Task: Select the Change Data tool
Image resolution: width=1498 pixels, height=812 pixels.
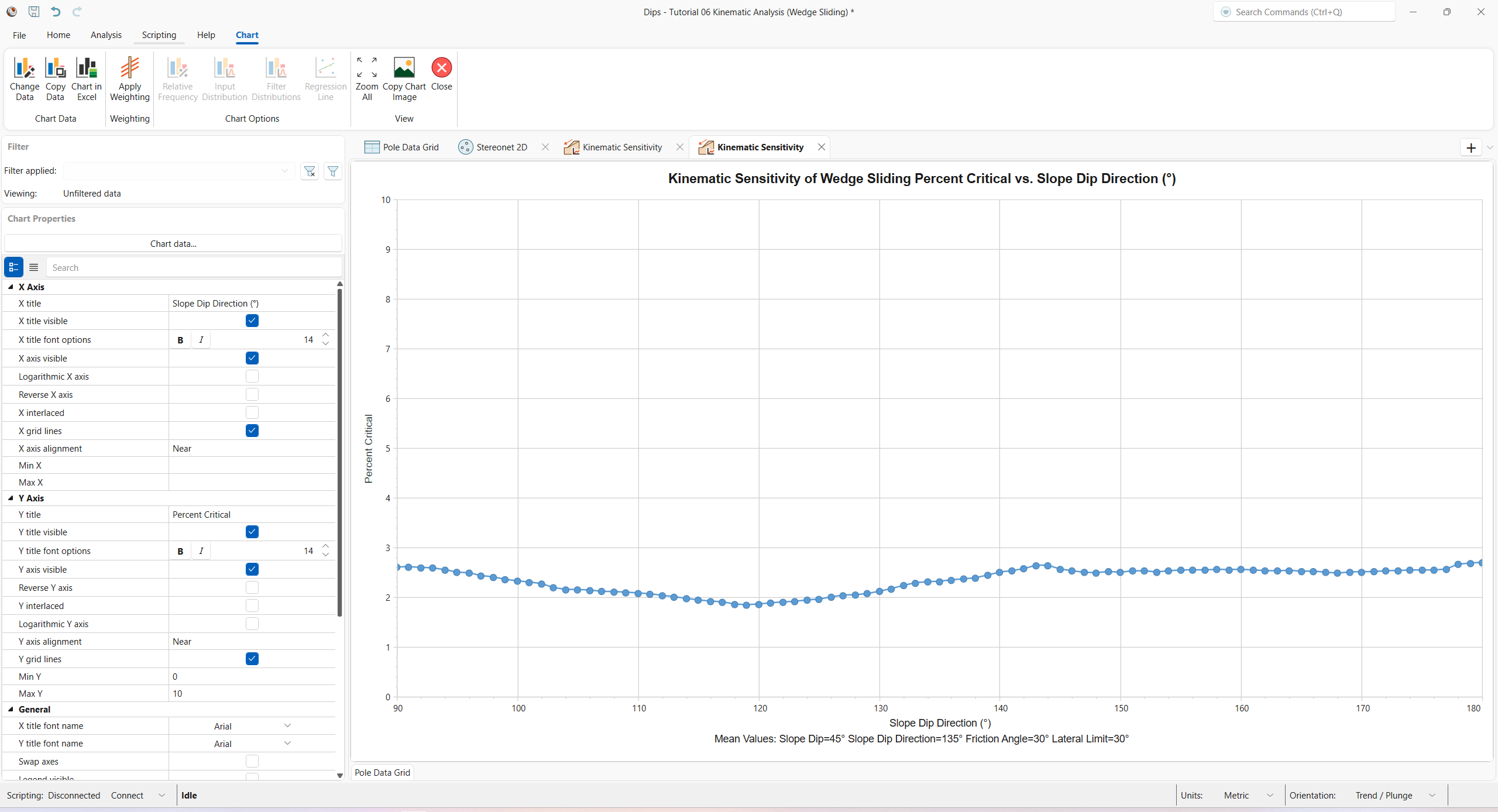Action: [x=24, y=78]
